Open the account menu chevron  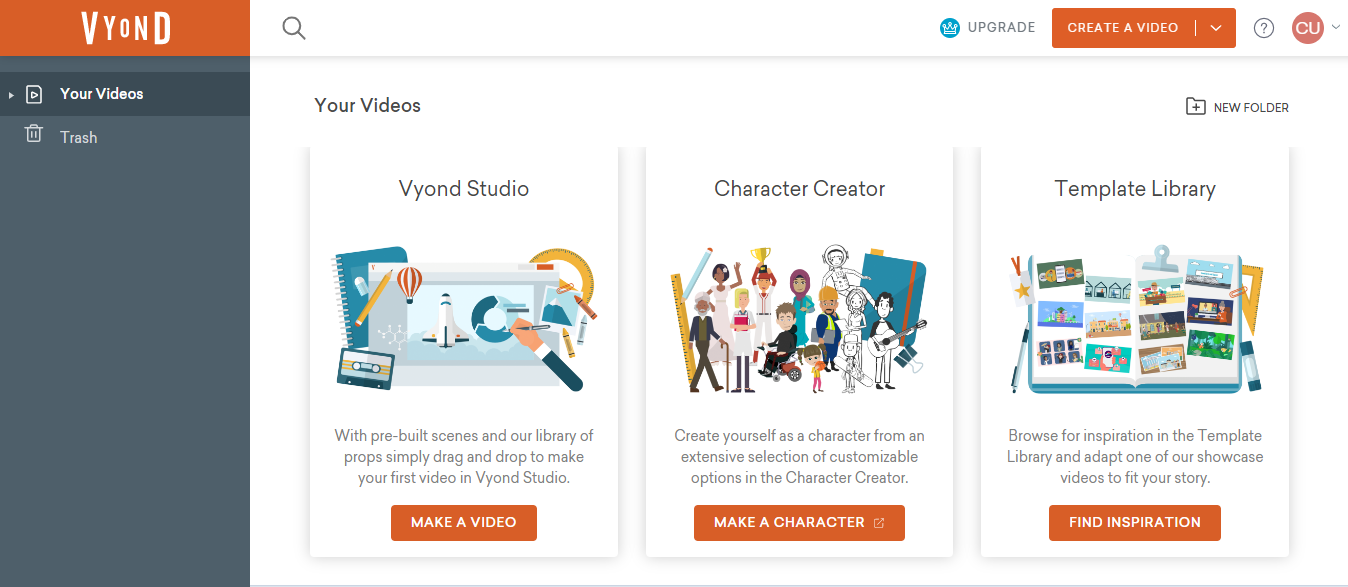(1335, 28)
